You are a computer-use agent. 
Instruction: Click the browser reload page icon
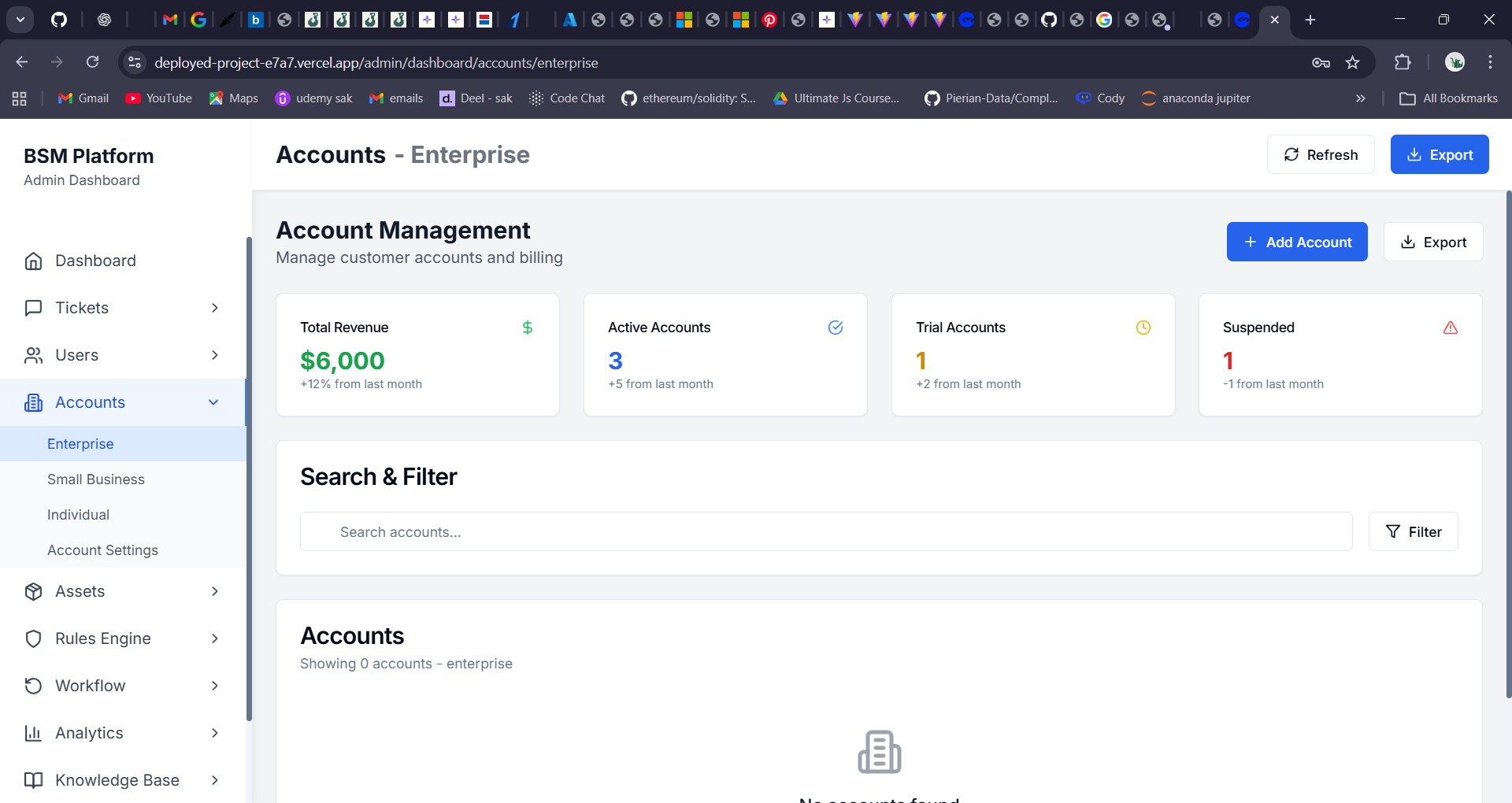93,62
